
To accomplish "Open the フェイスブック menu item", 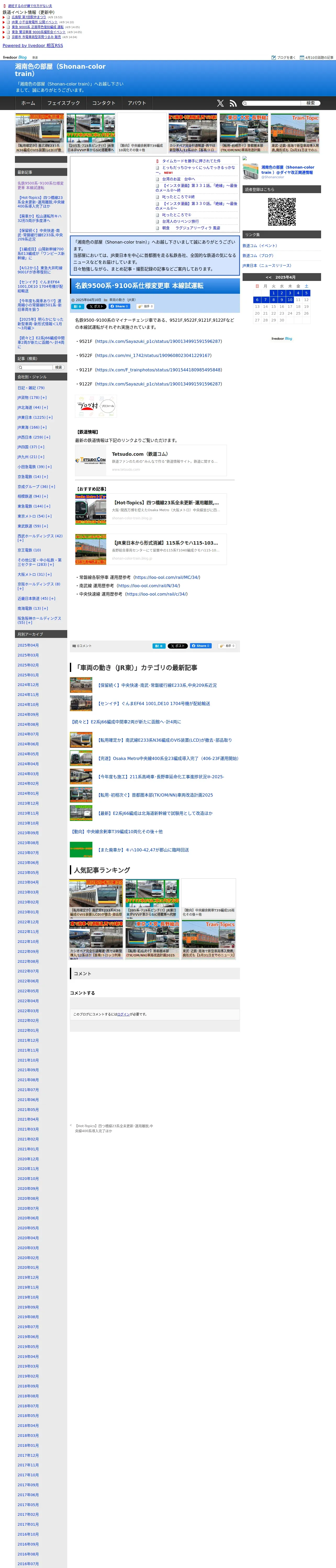I will tap(63, 103).
